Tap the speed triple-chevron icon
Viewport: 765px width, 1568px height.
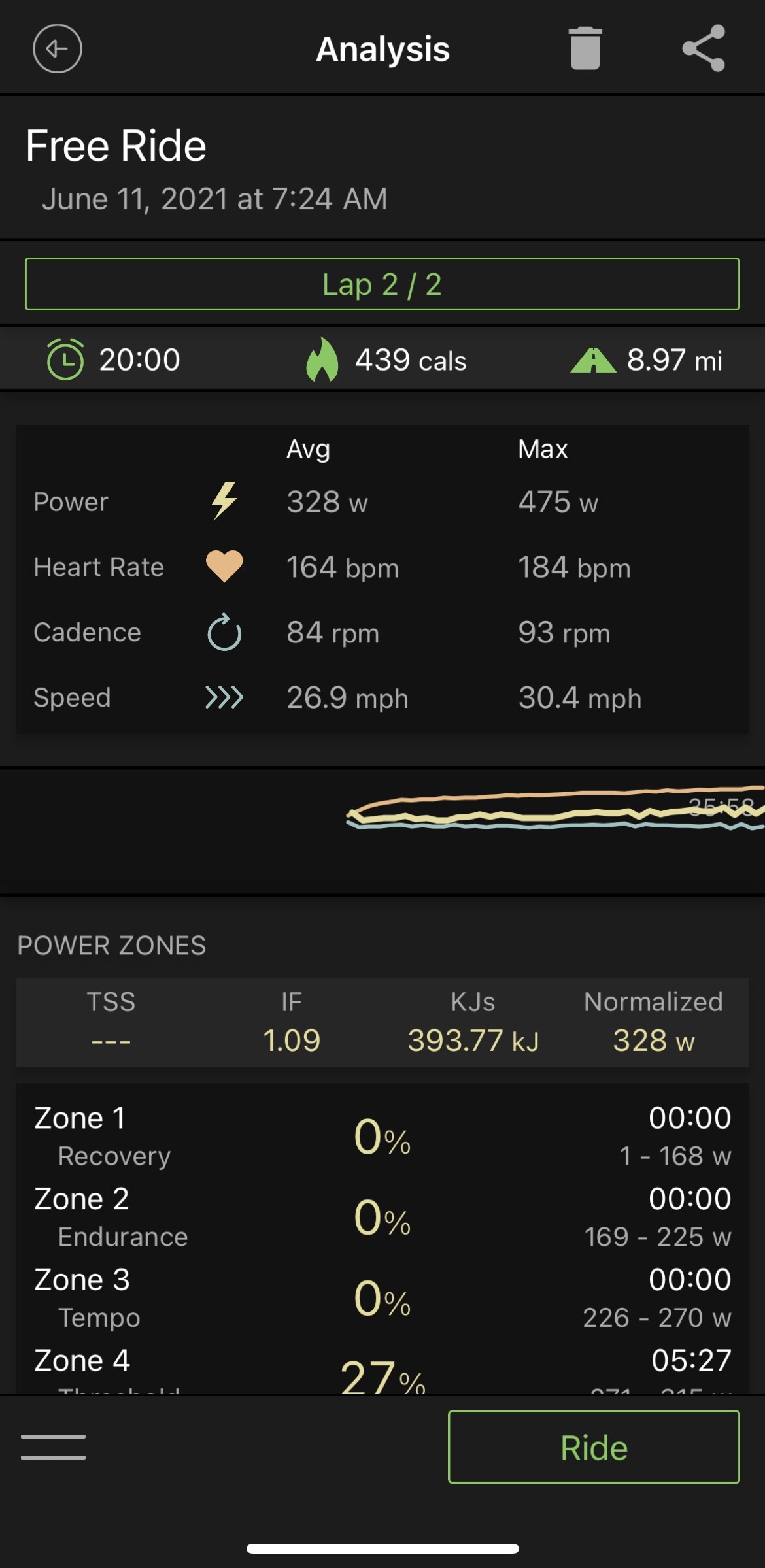pos(224,697)
